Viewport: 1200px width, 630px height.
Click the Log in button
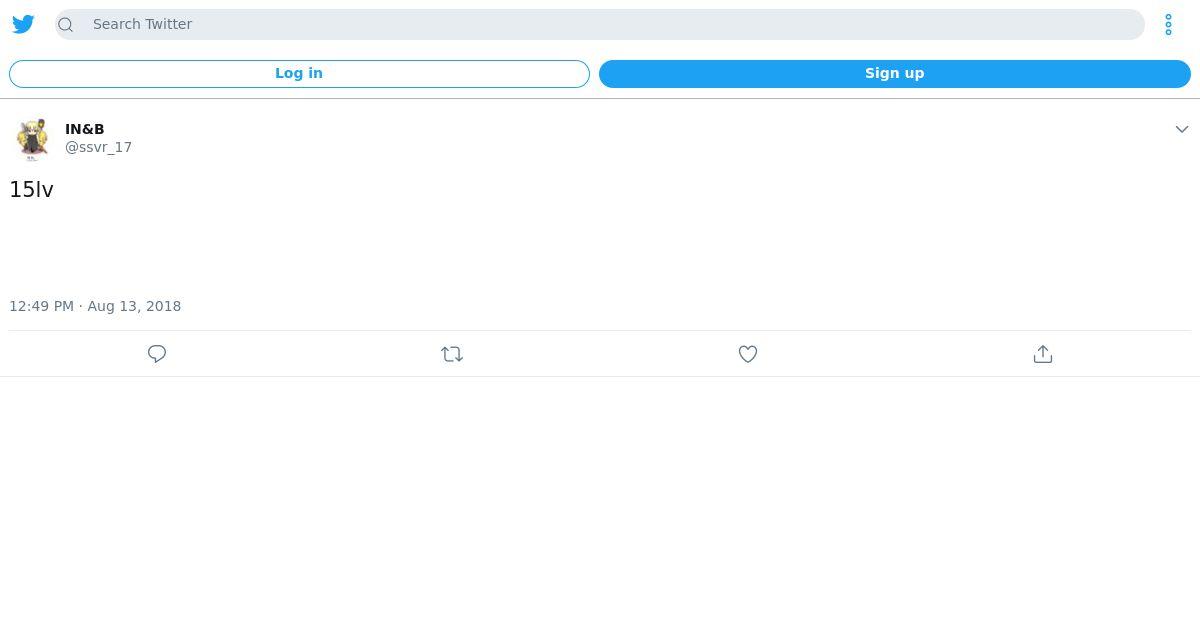[299, 73]
